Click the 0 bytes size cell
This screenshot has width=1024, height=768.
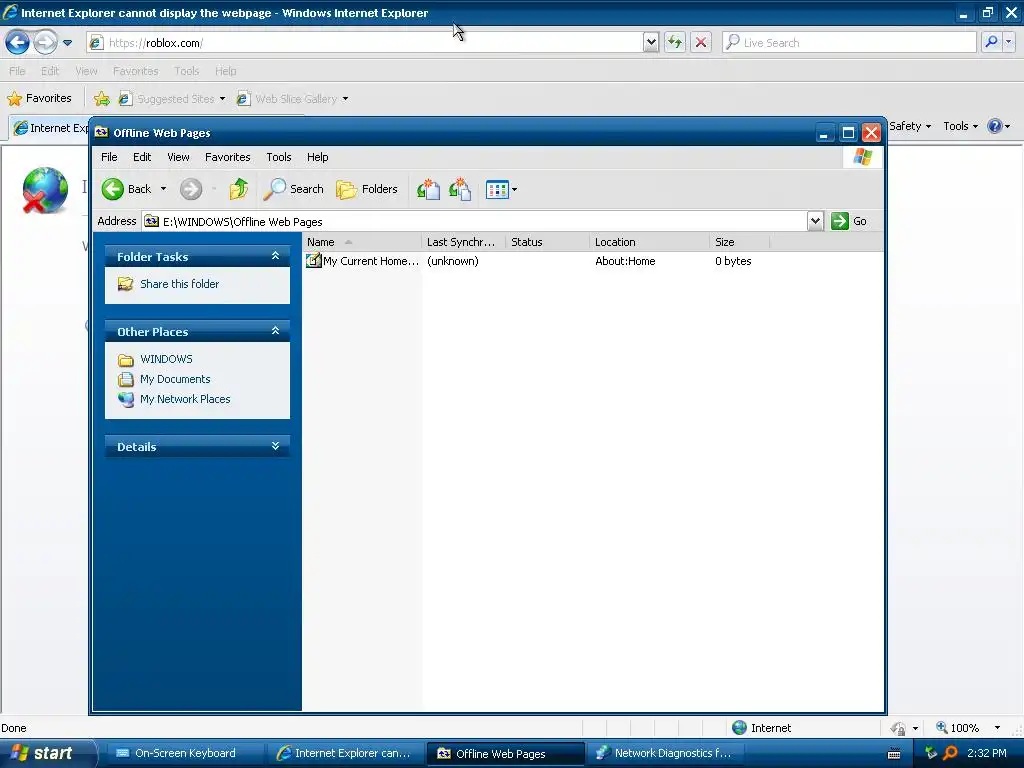point(733,261)
